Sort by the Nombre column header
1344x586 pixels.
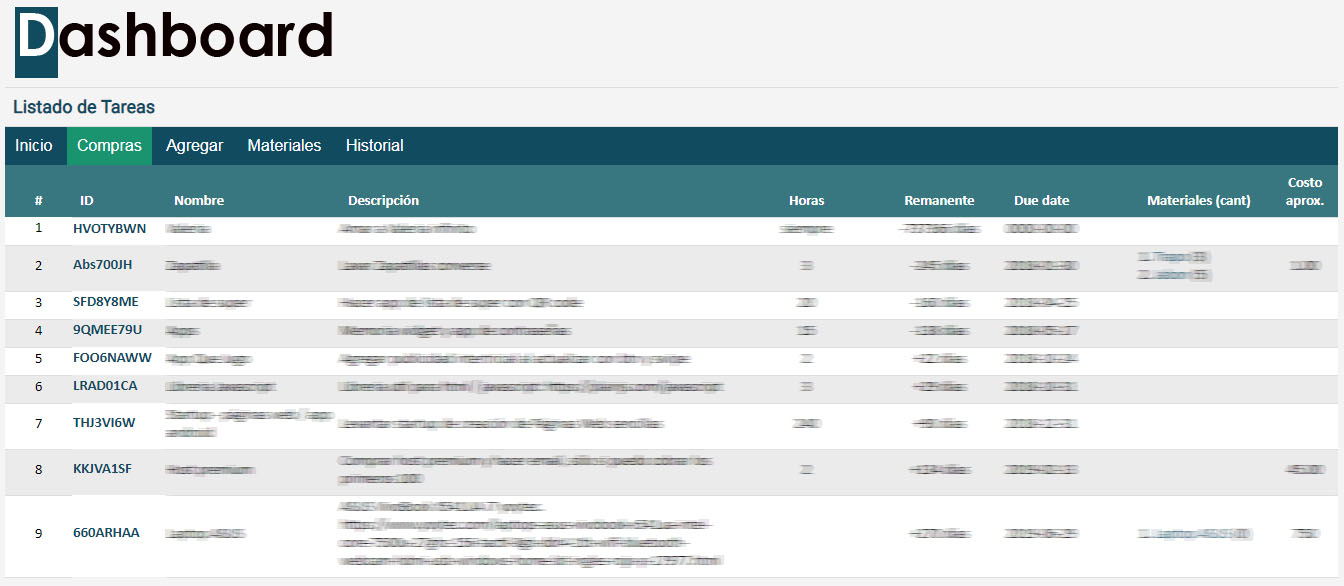tap(199, 200)
